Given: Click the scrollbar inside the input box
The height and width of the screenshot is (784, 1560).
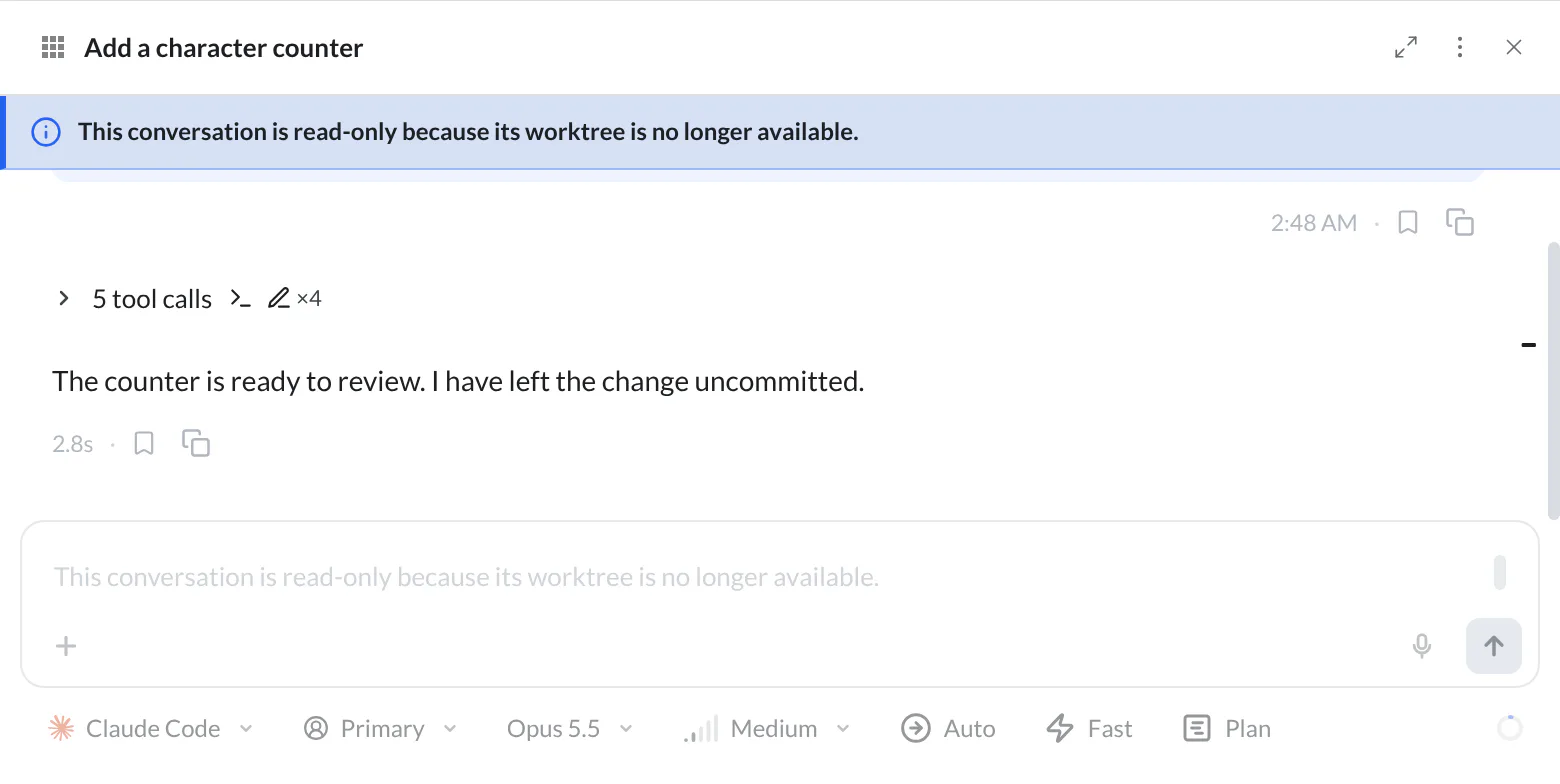Looking at the screenshot, I should [1499, 572].
